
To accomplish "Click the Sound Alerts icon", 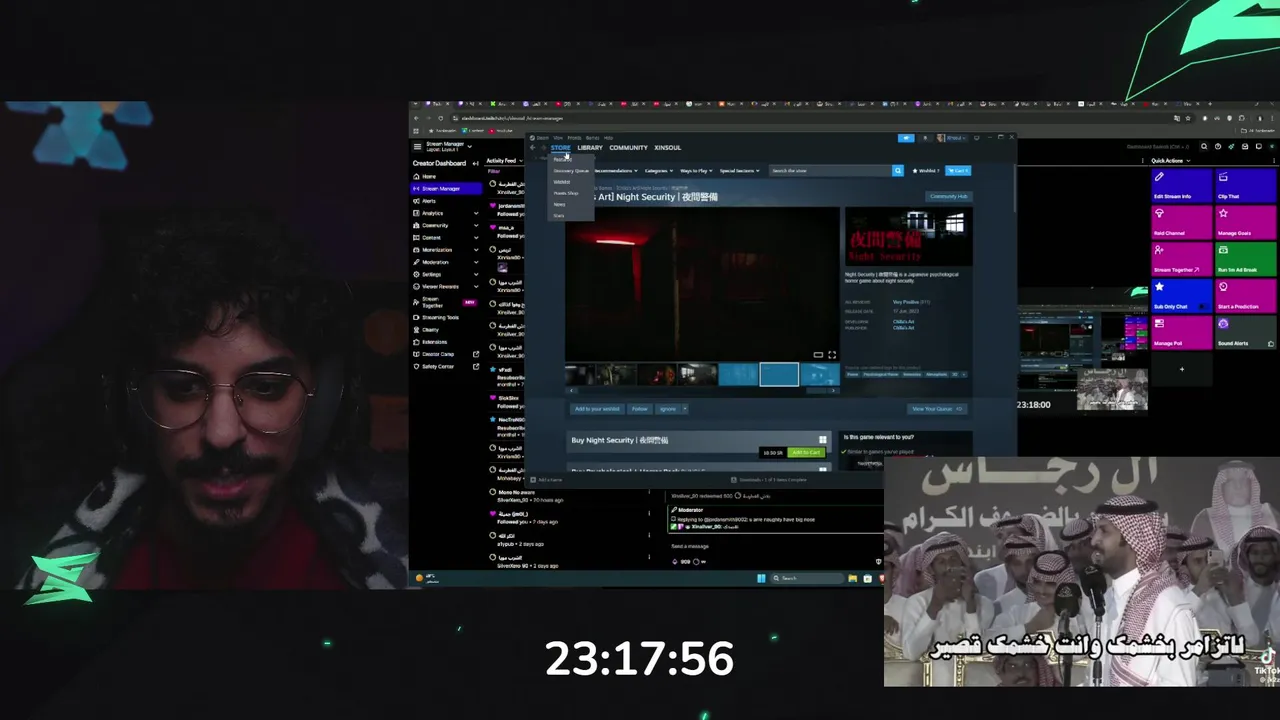I will [x=1223, y=324].
